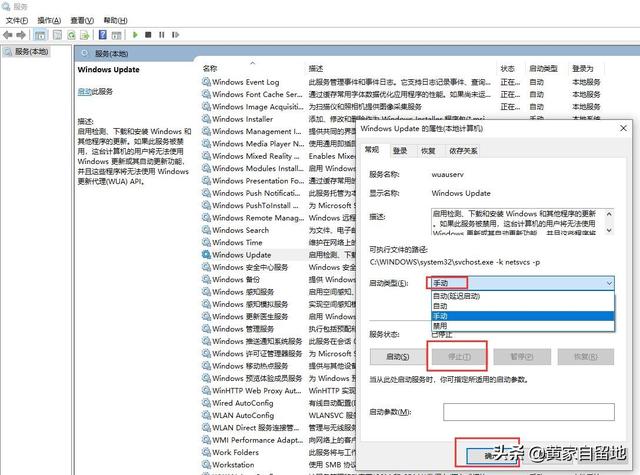Select Windows Remote Manag... service
Image resolution: width=640 pixels, height=475 pixels.
coord(258,218)
